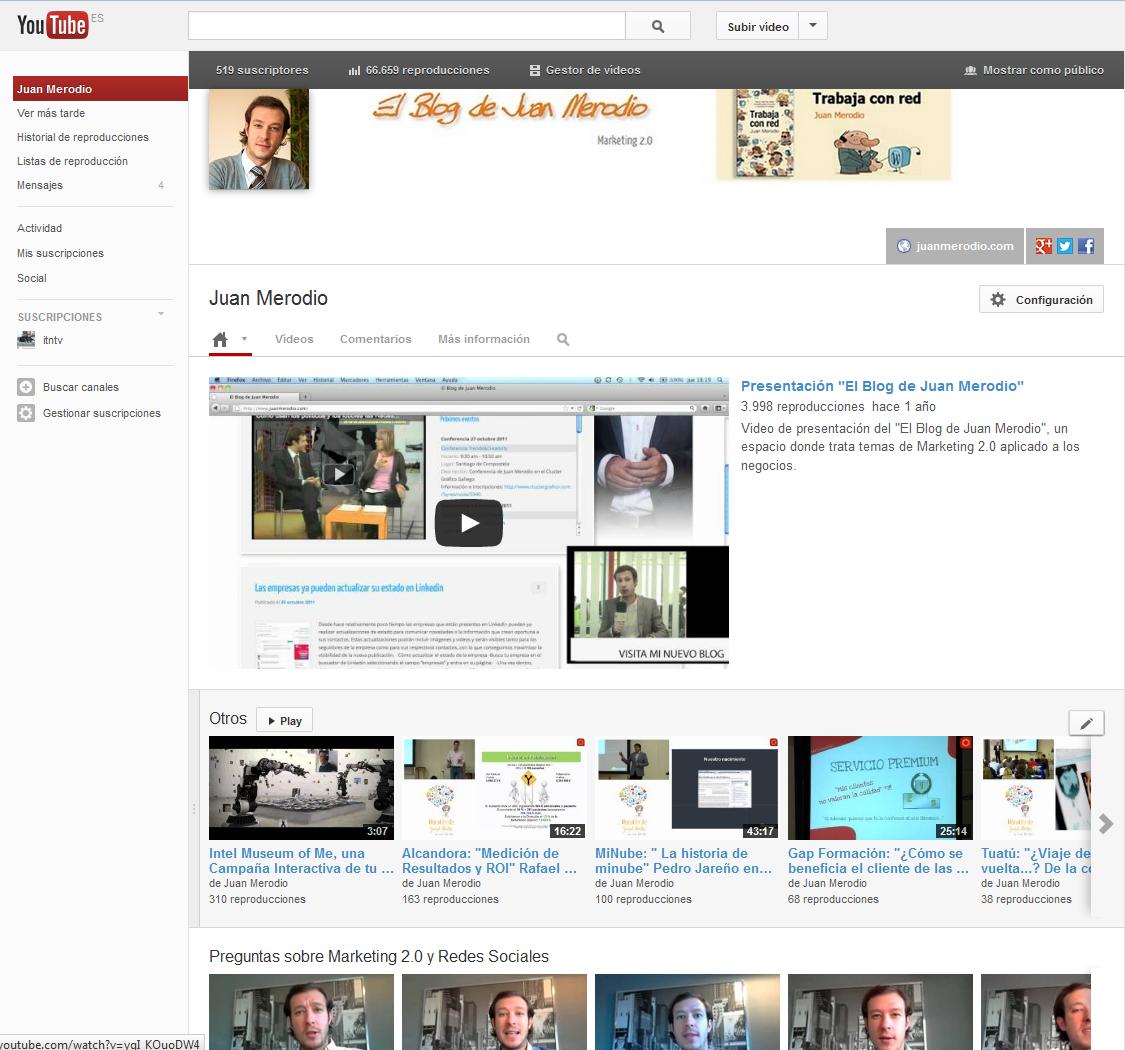Click Play button next to Otros

coord(284,721)
